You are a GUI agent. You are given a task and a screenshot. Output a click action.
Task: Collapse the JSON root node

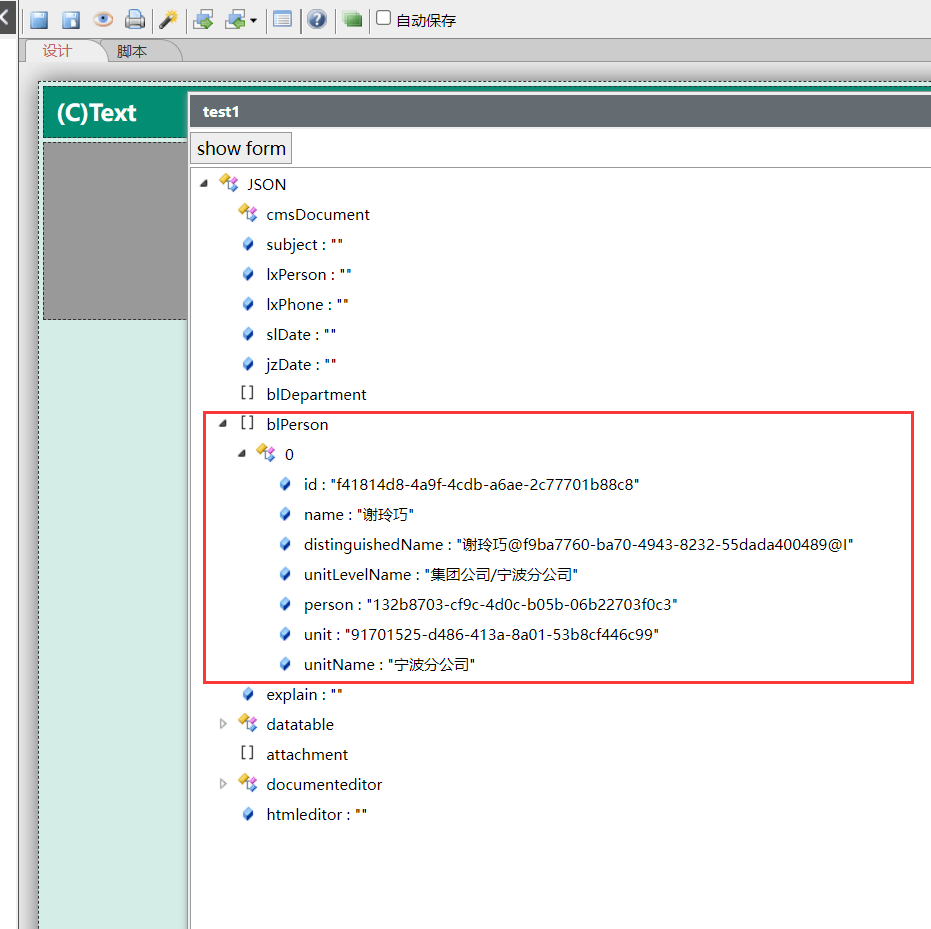(x=204, y=183)
